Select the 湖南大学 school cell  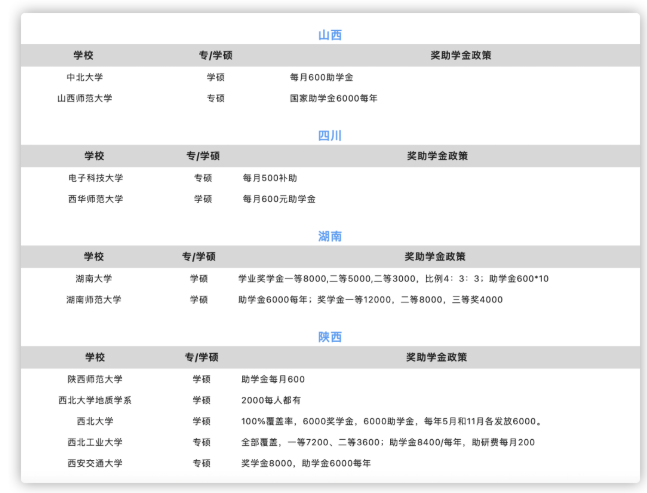pyautogui.click(x=94, y=279)
